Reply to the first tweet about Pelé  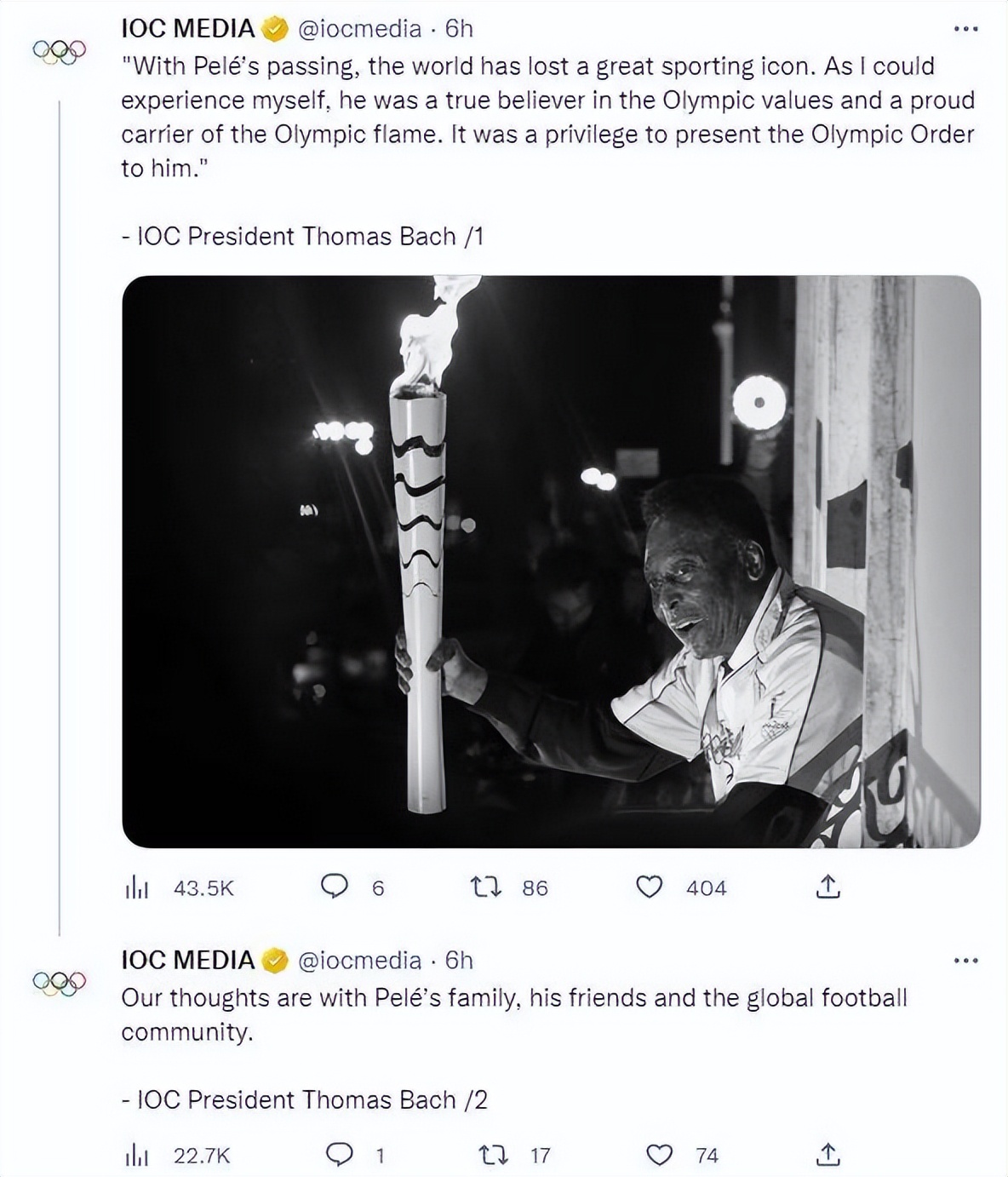(x=335, y=887)
